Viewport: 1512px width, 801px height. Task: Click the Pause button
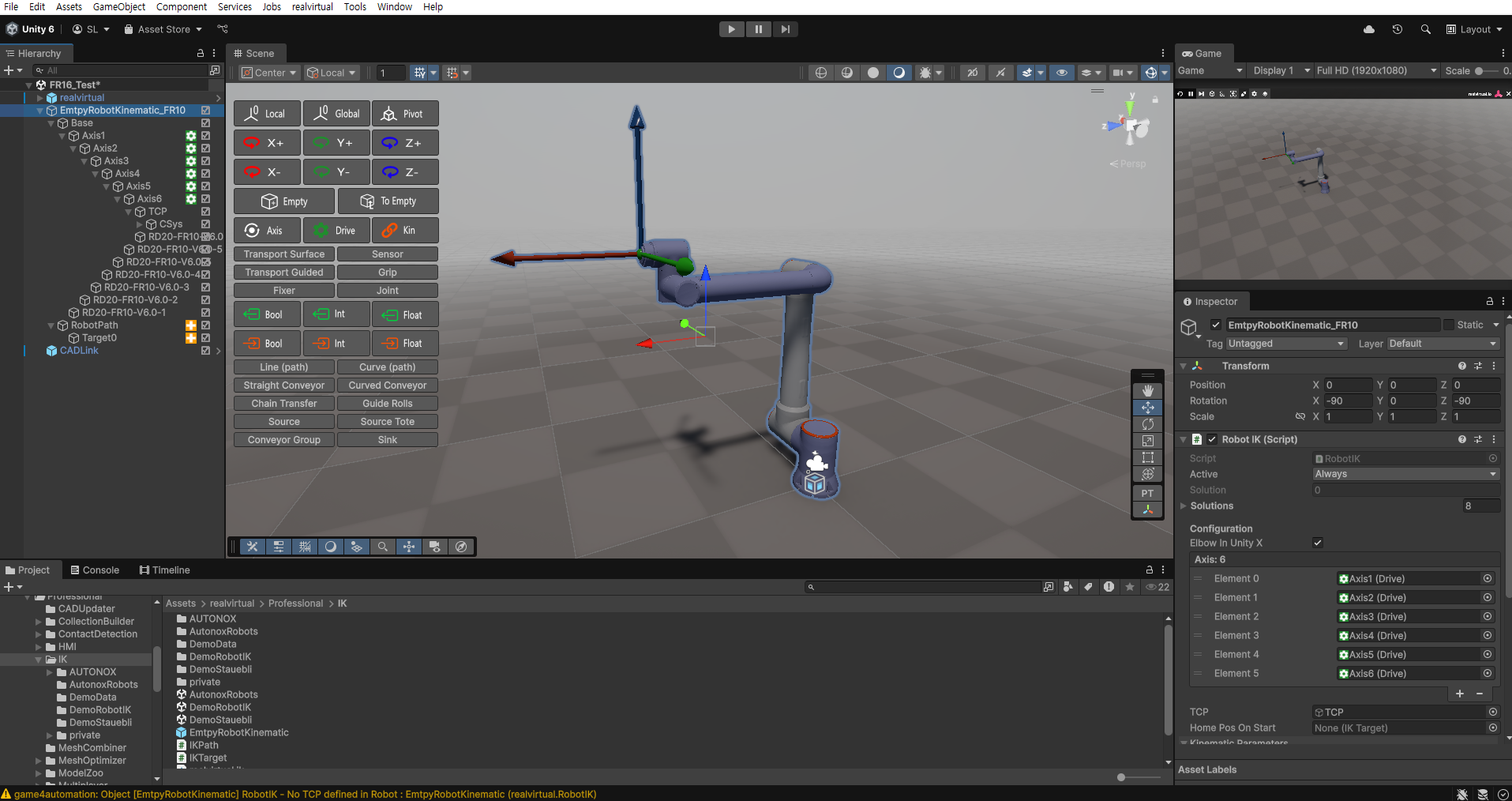(x=759, y=29)
